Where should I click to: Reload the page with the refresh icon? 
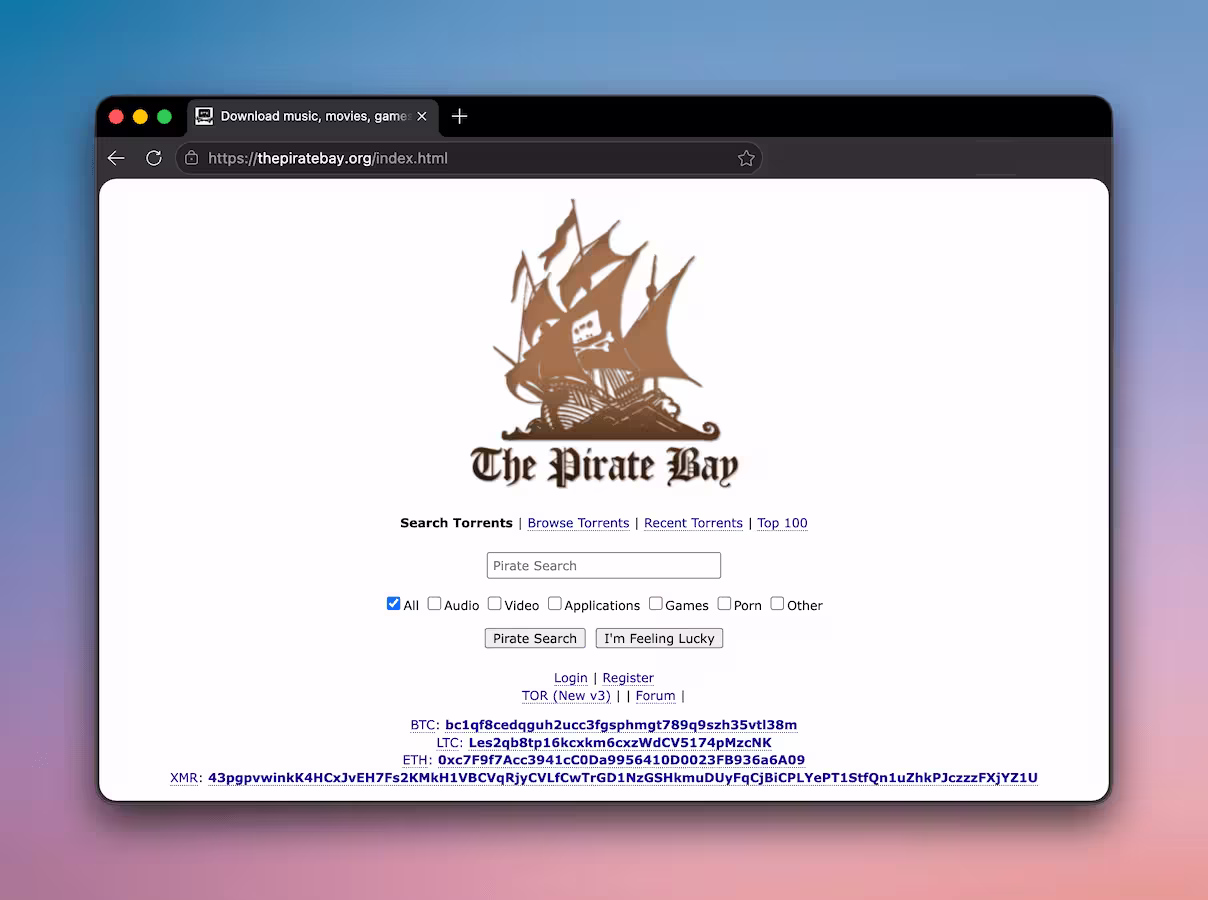tap(154, 158)
